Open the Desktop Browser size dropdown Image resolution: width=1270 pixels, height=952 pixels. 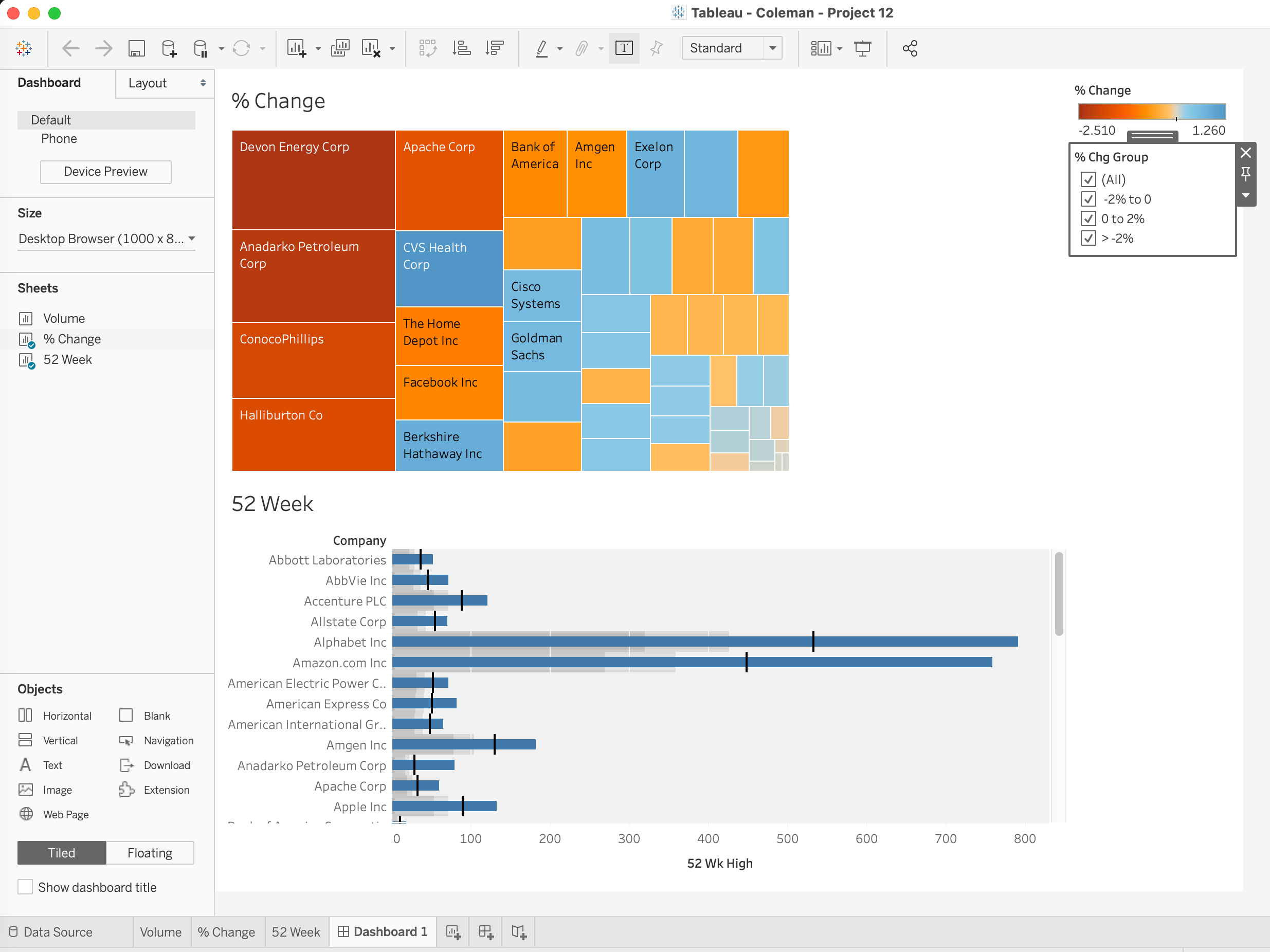107,239
